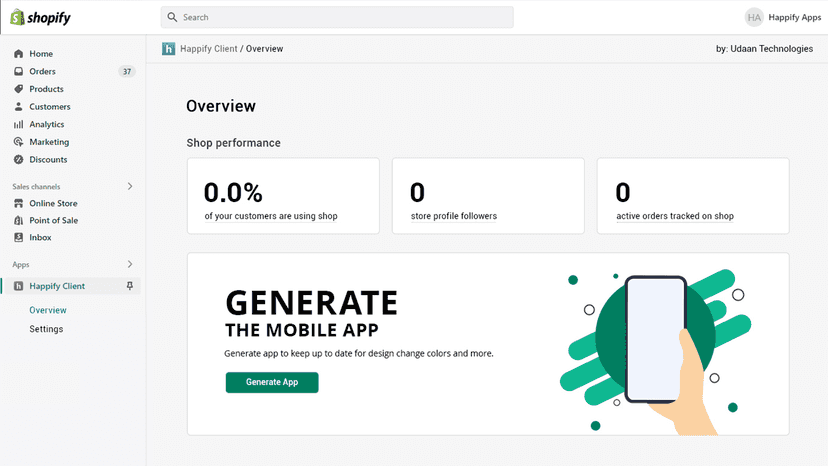This screenshot has width=828, height=466.
Task: Click the Shop performance heading
Action: pyautogui.click(x=233, y=143)
